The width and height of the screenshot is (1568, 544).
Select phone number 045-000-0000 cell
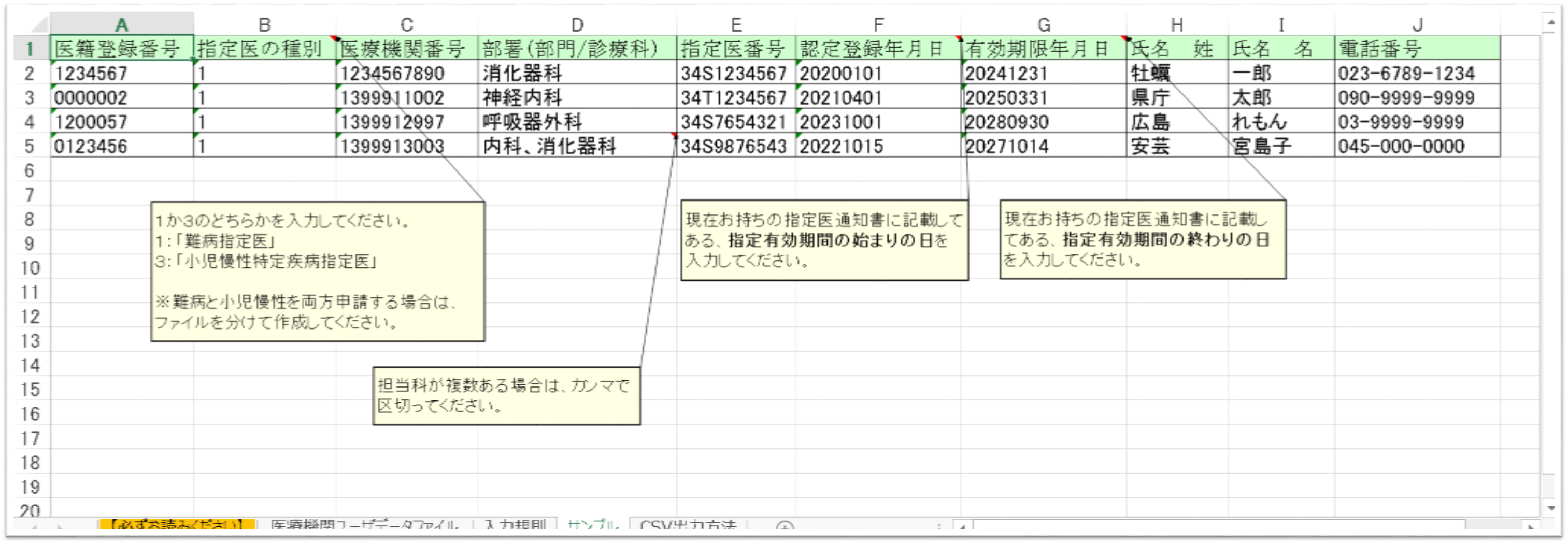point(1417,146)
